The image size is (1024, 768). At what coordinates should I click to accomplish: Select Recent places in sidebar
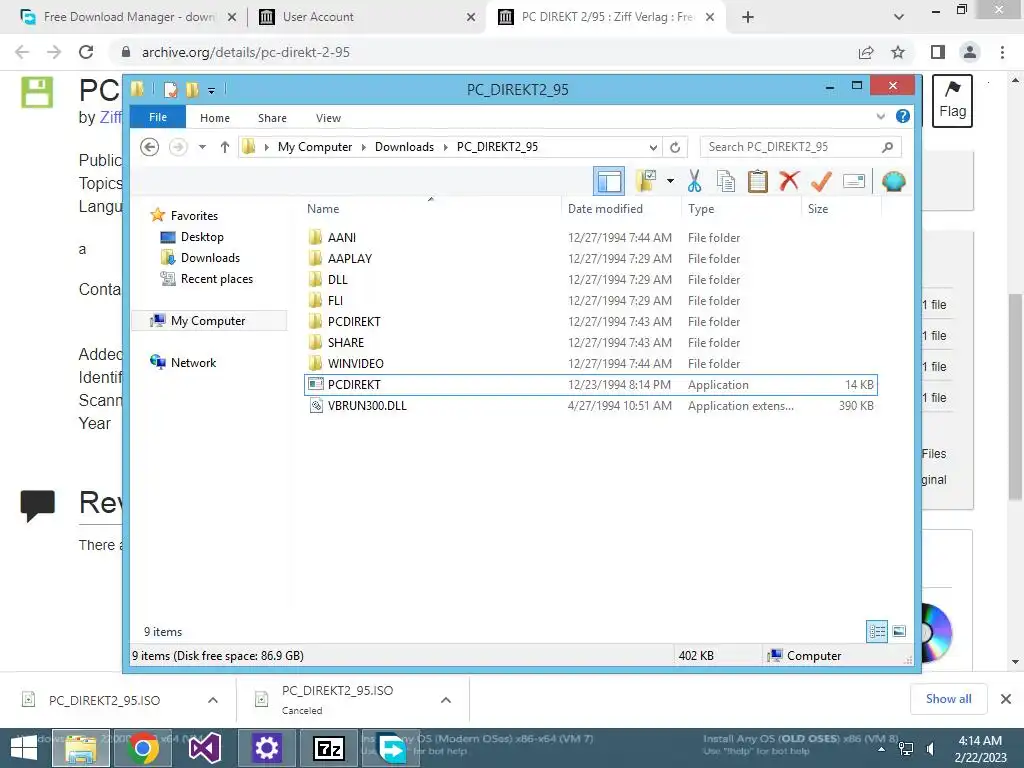[x=217, y=278]
